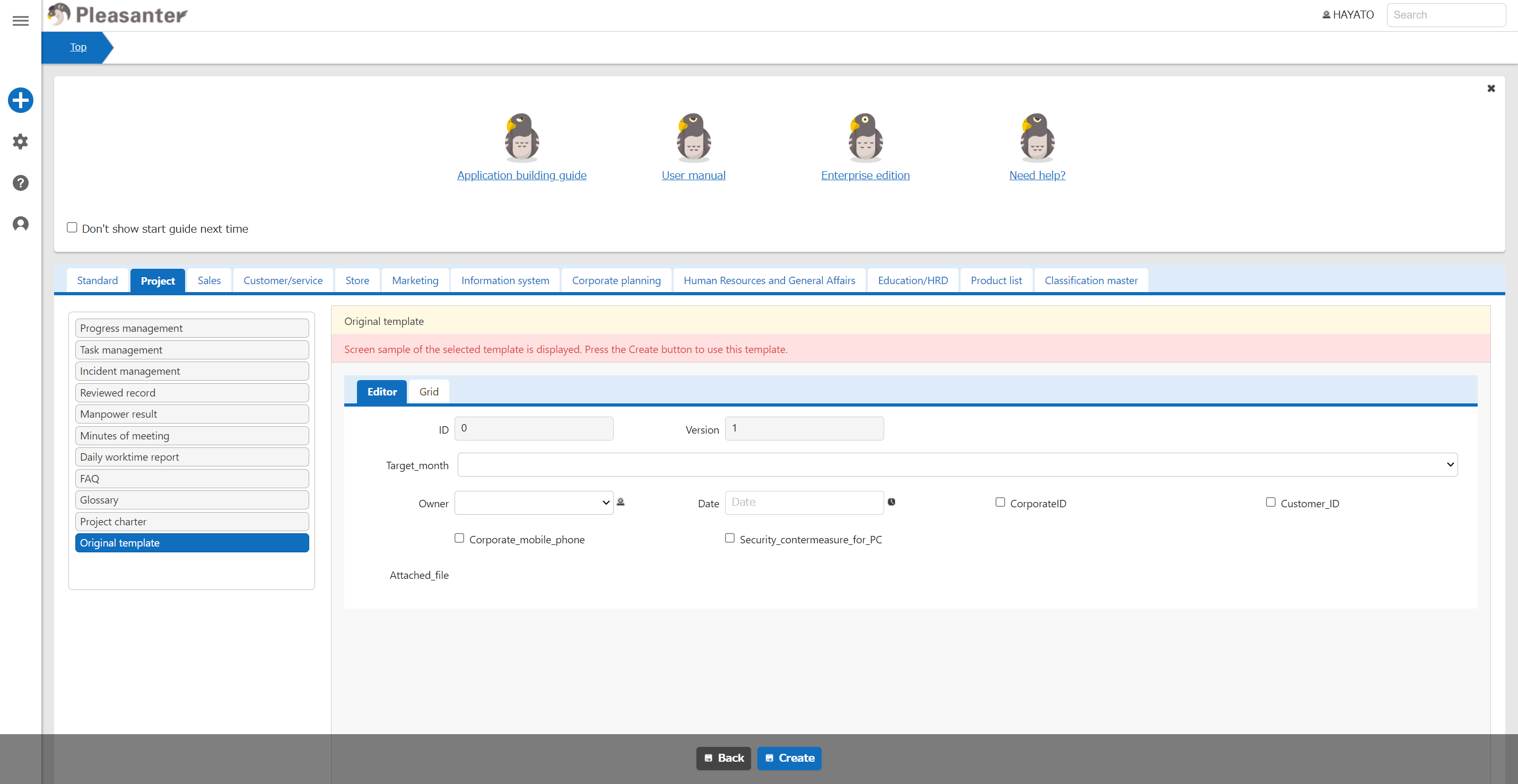Open the Classification master tab

(x=1091, y=280)
